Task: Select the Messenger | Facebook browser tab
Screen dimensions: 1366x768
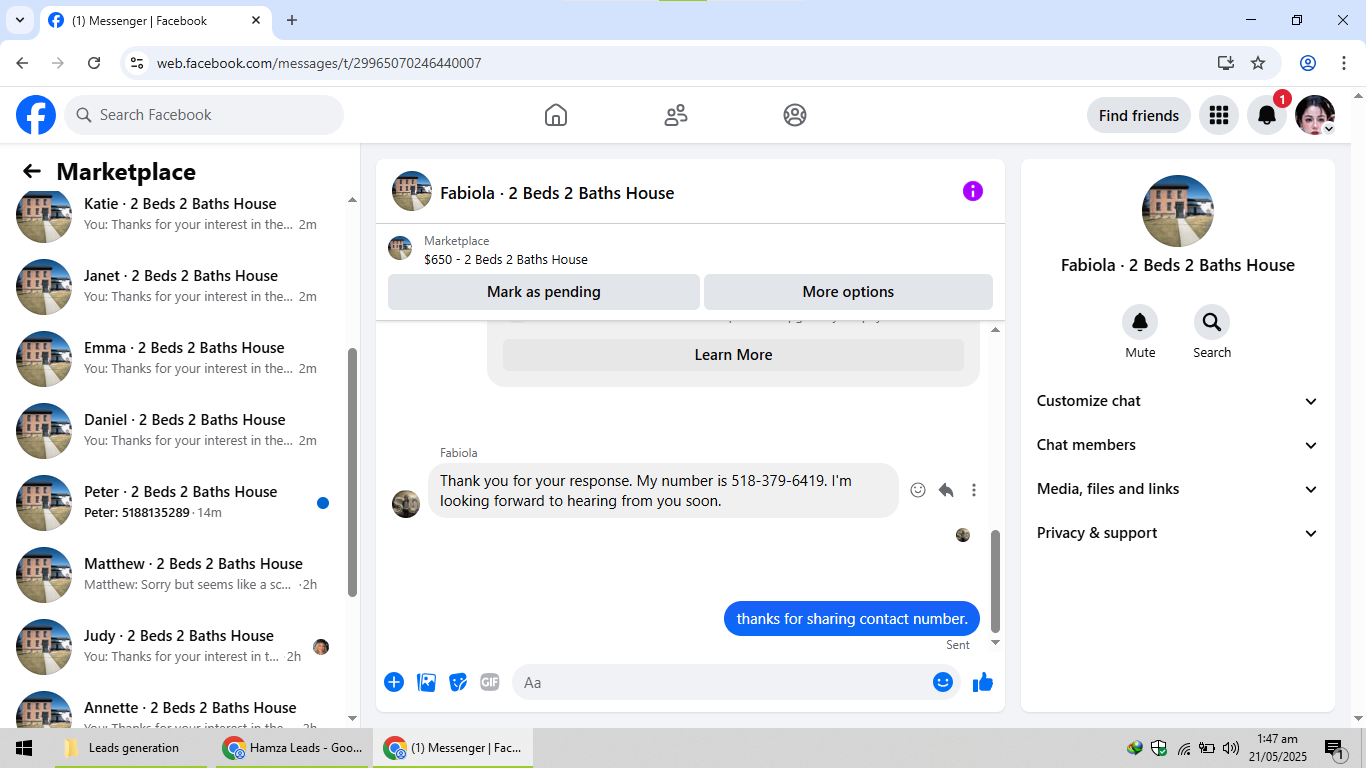Action: (158, 21)
